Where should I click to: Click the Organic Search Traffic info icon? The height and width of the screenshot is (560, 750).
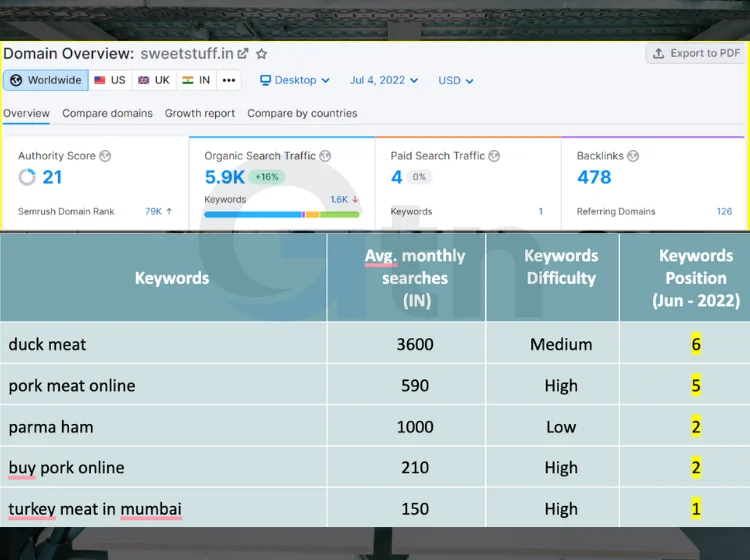coord(325,156)
